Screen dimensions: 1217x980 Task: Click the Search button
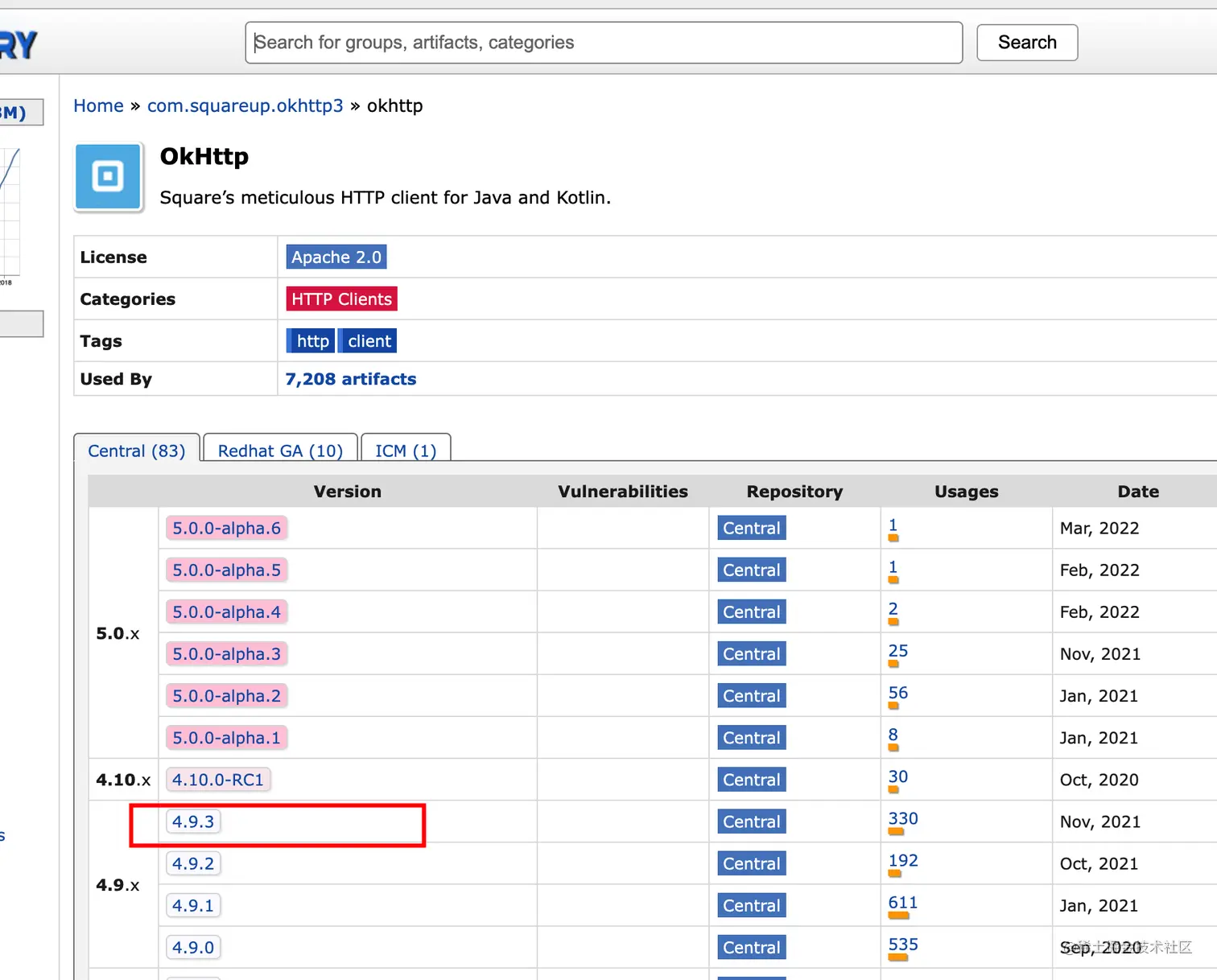pos(1027,43)
